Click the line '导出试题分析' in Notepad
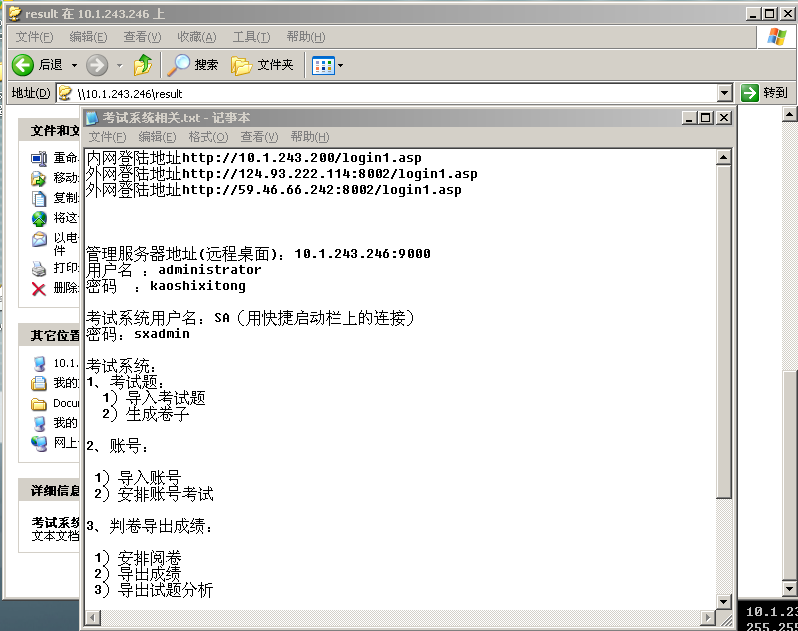This screenshot has height=631, width=798. [x=165, y=590]
